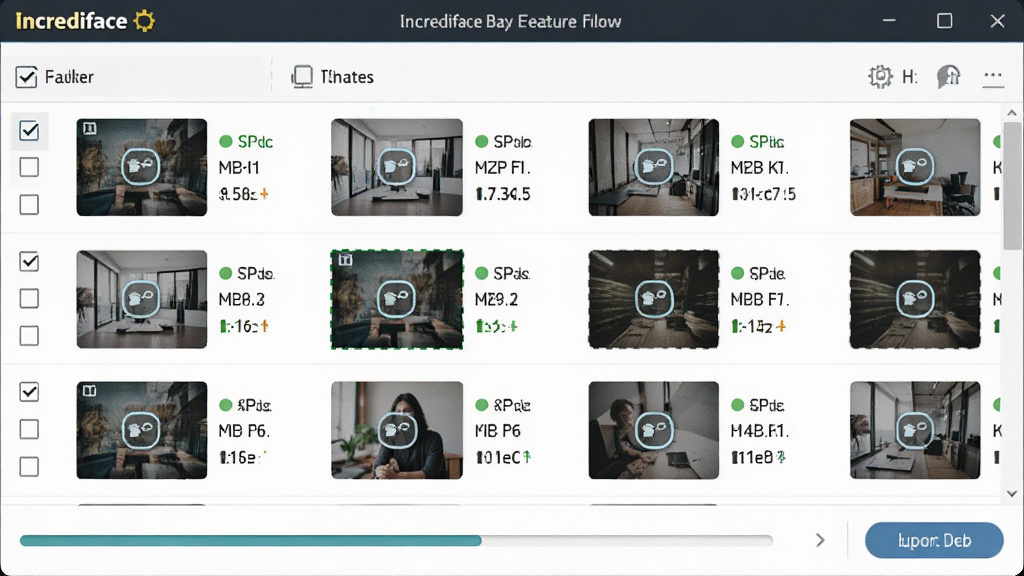Click the scrollbar down arrow
This screenshot has height=576, width=1024.
coord(1012,494)
